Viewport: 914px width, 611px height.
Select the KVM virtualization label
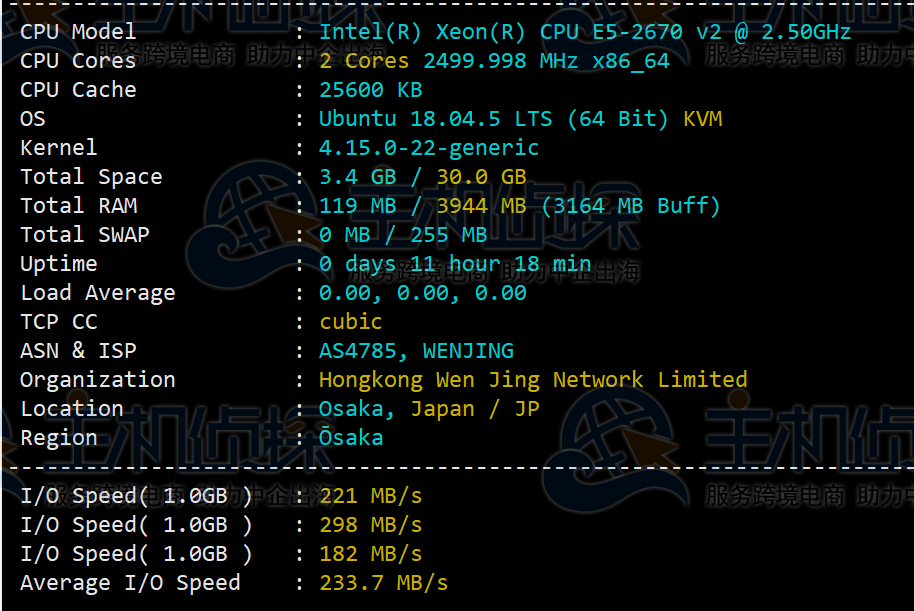703,118
